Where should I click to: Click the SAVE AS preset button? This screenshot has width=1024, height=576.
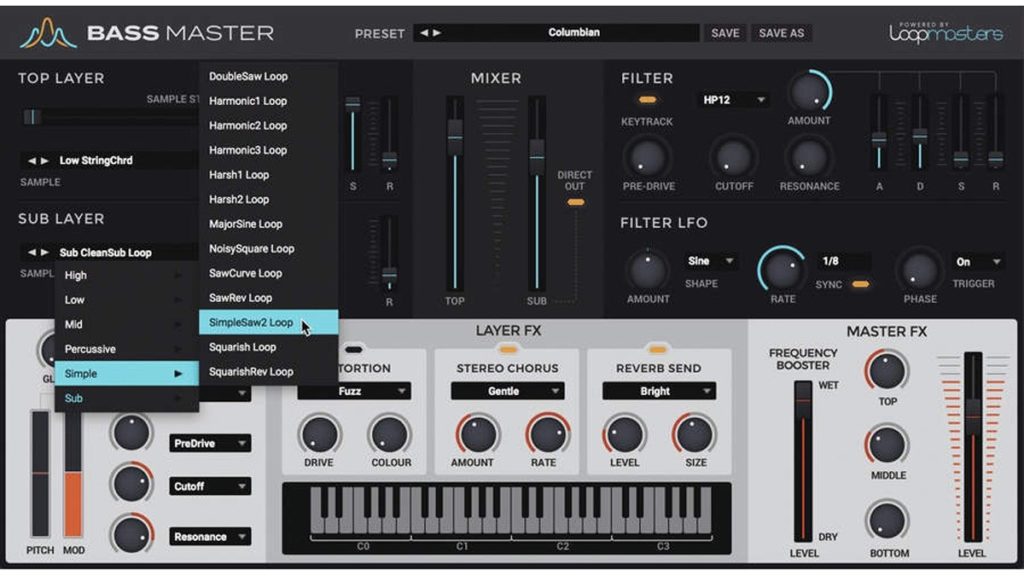coord(781,33)
